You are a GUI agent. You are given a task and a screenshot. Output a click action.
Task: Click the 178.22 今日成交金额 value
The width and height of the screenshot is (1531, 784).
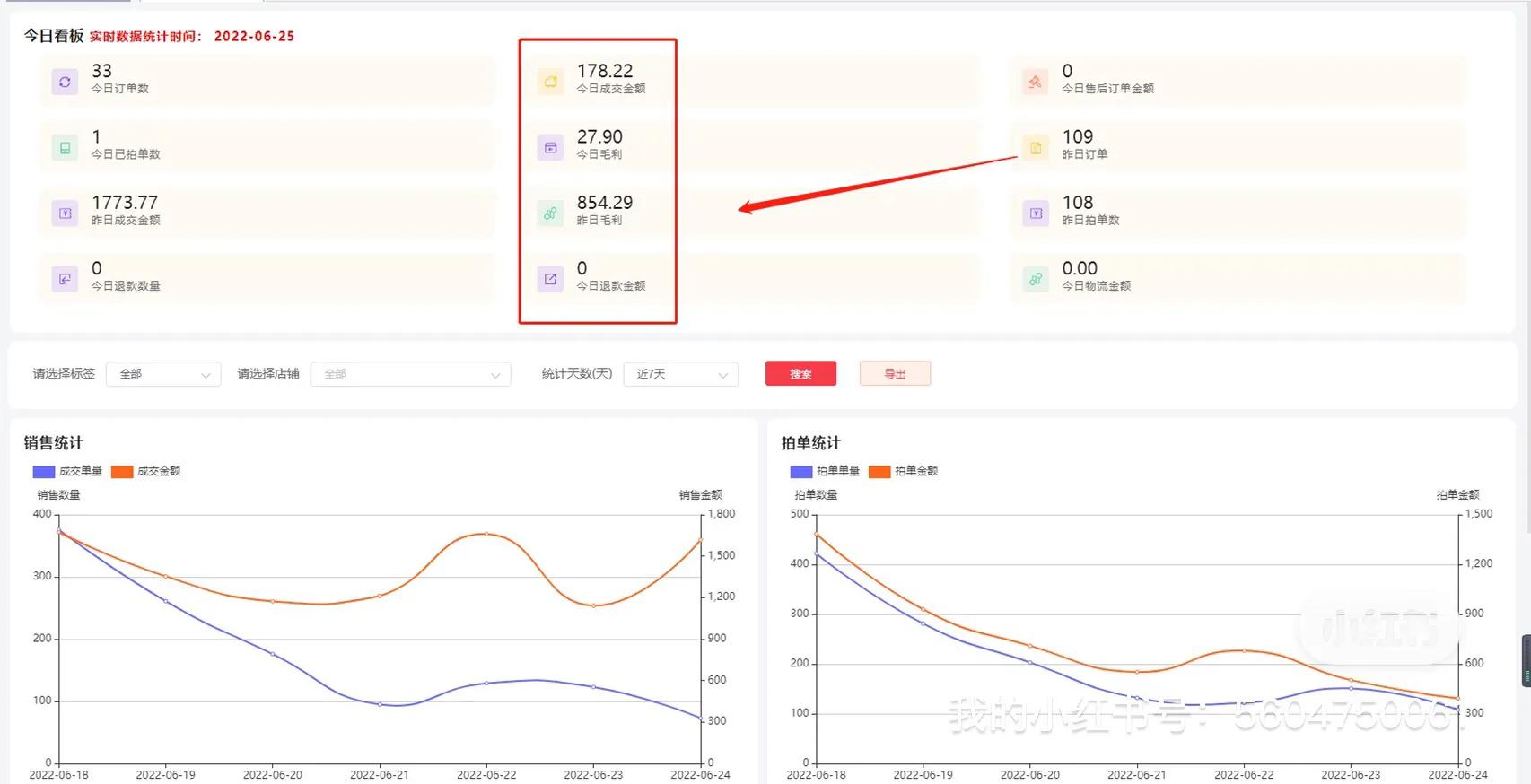point(605,71)
